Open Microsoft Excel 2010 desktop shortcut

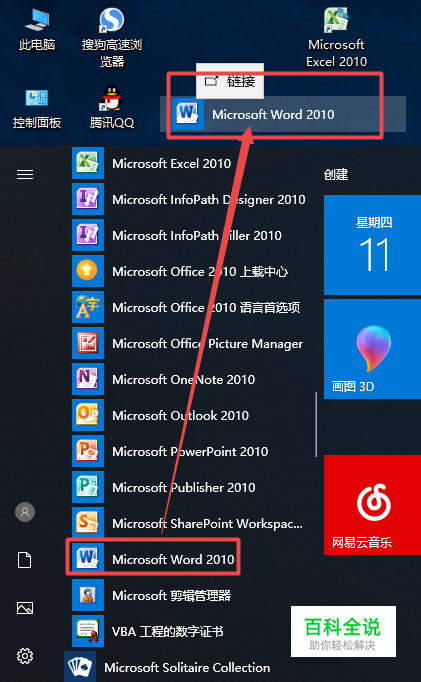tap(336, 37)
